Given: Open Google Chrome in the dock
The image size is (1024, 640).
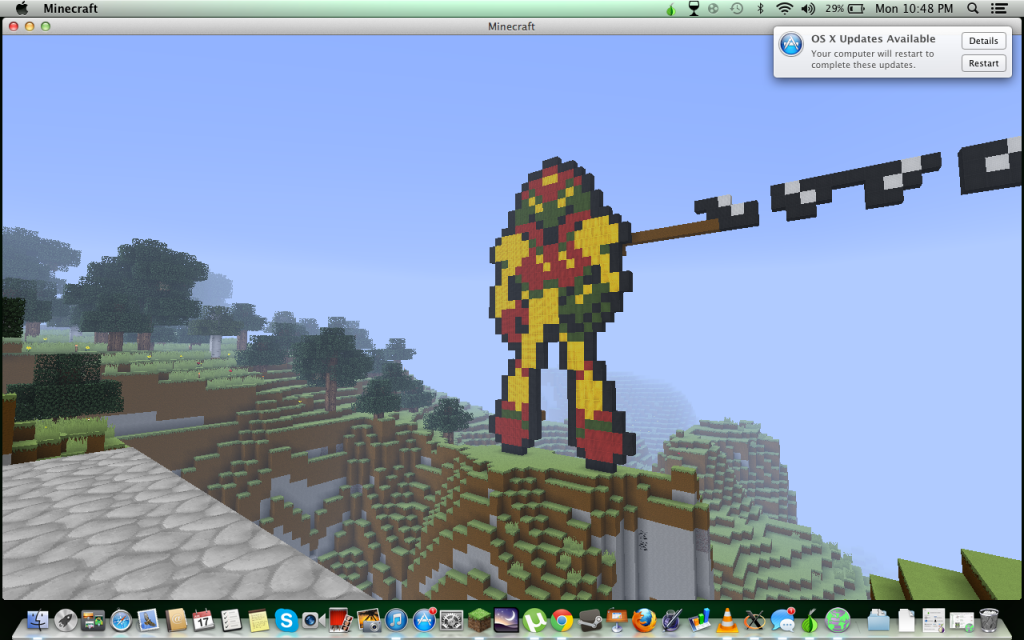Looking at the screenshot, I should tap(562, 619).
